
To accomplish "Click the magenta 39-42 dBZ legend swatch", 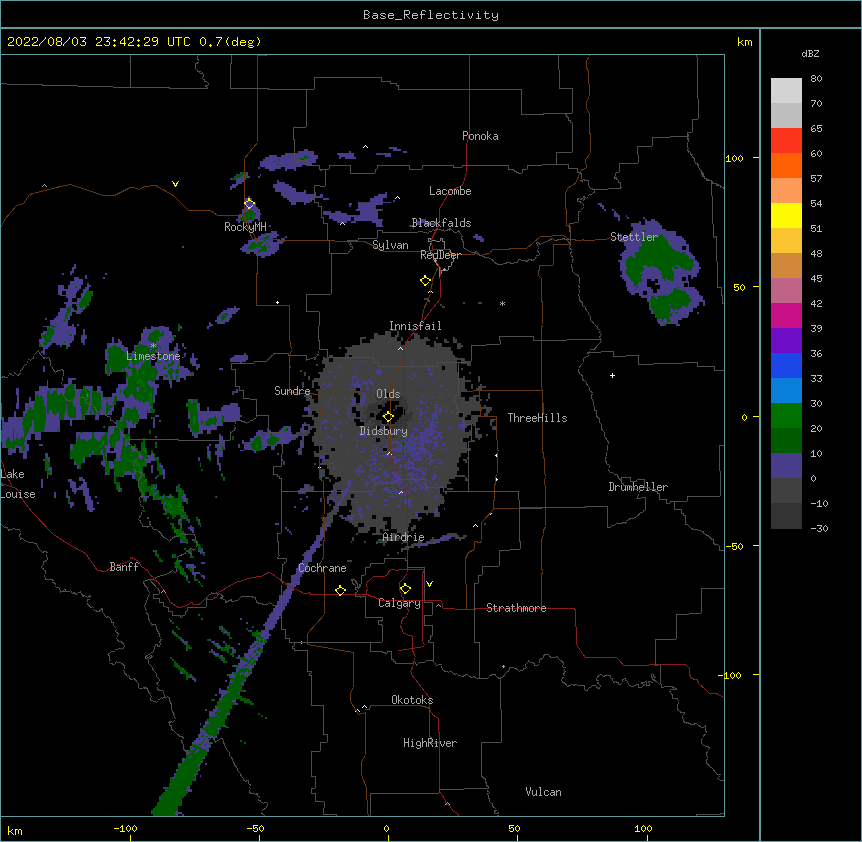I will pos(786,315).
